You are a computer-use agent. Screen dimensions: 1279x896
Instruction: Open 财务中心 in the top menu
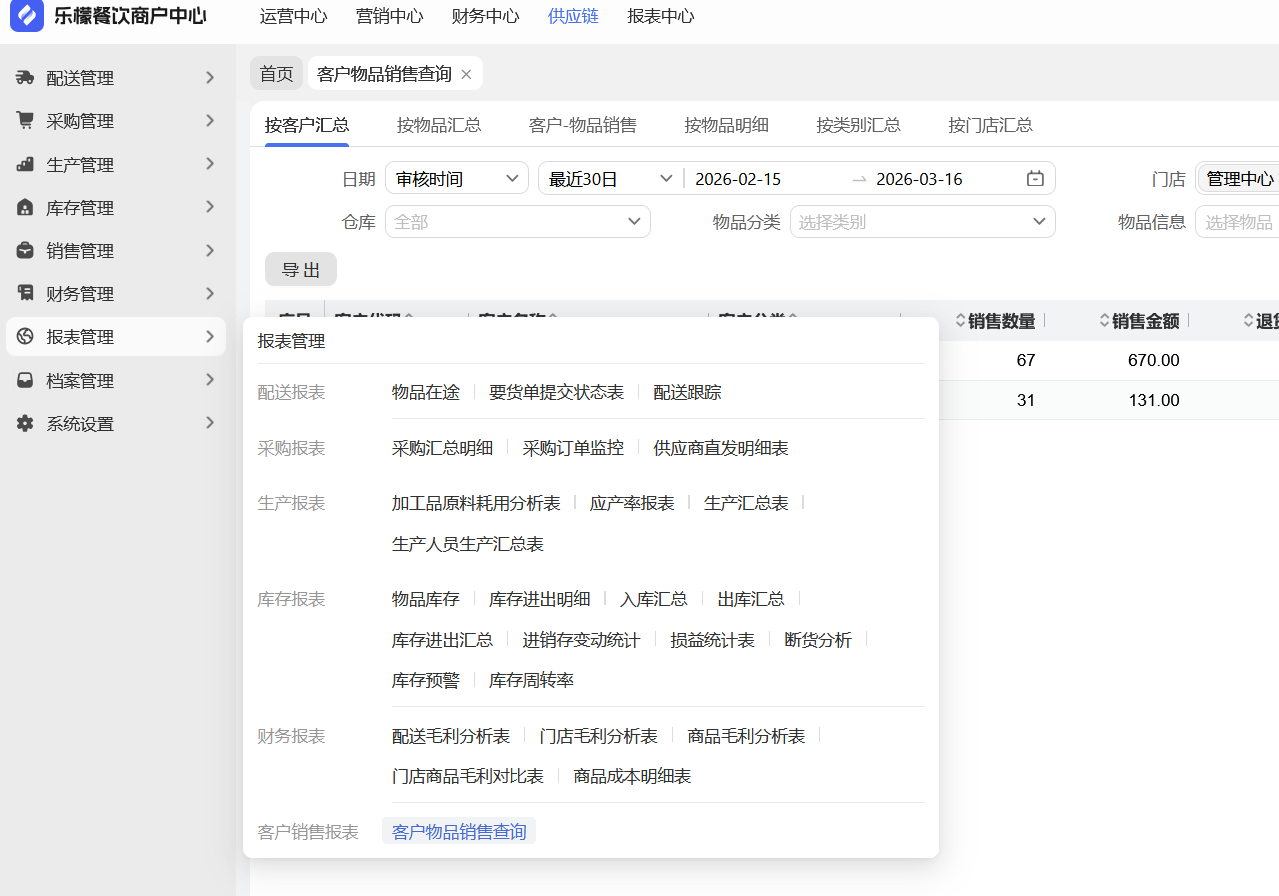coord(485,16)
